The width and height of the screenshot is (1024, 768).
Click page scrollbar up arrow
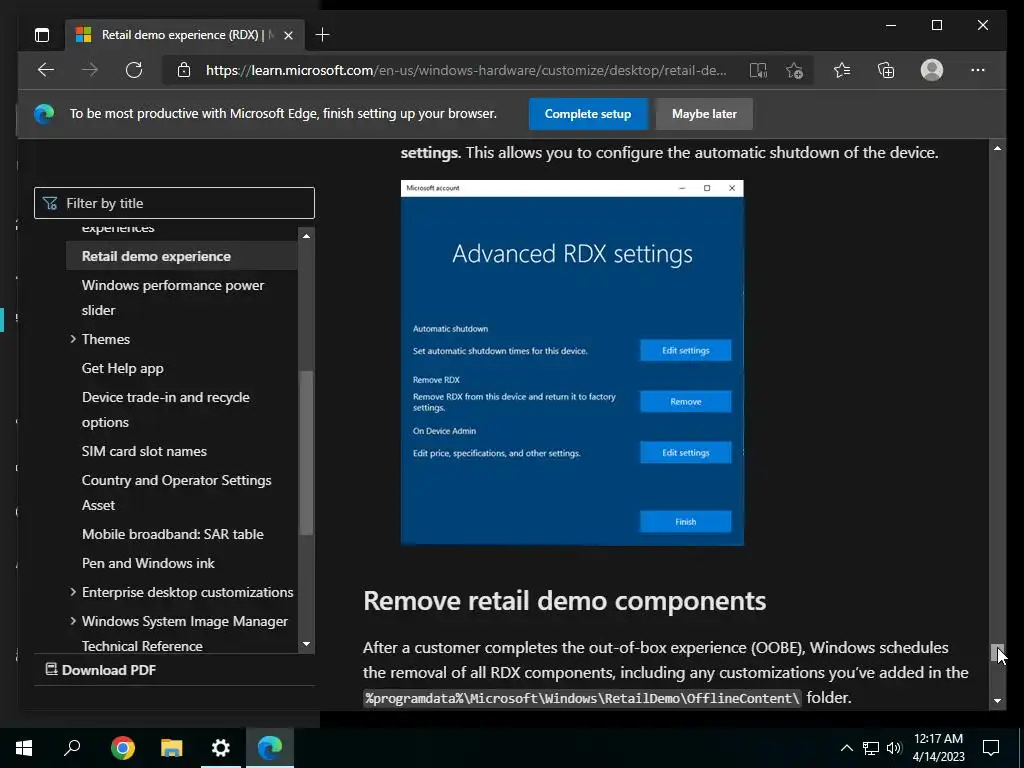click(x=997, y=149)
